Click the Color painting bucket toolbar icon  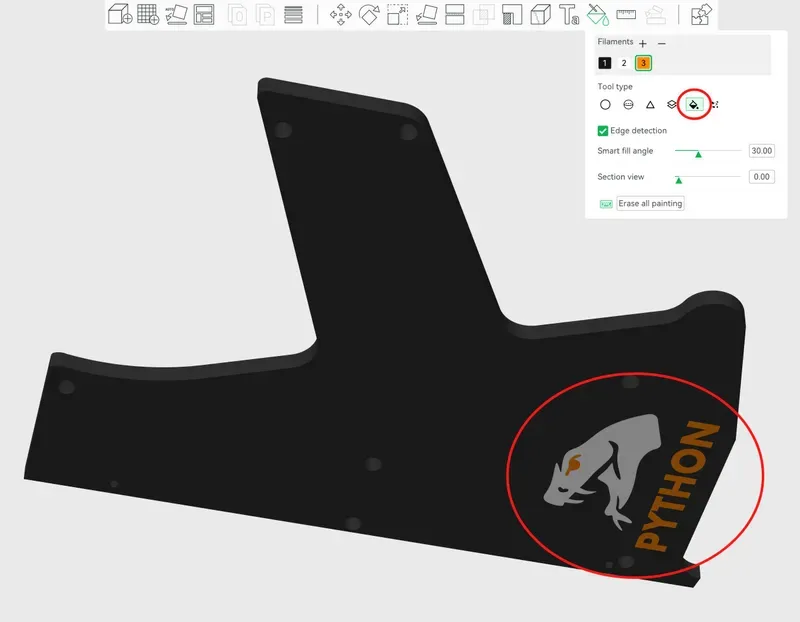598,14
